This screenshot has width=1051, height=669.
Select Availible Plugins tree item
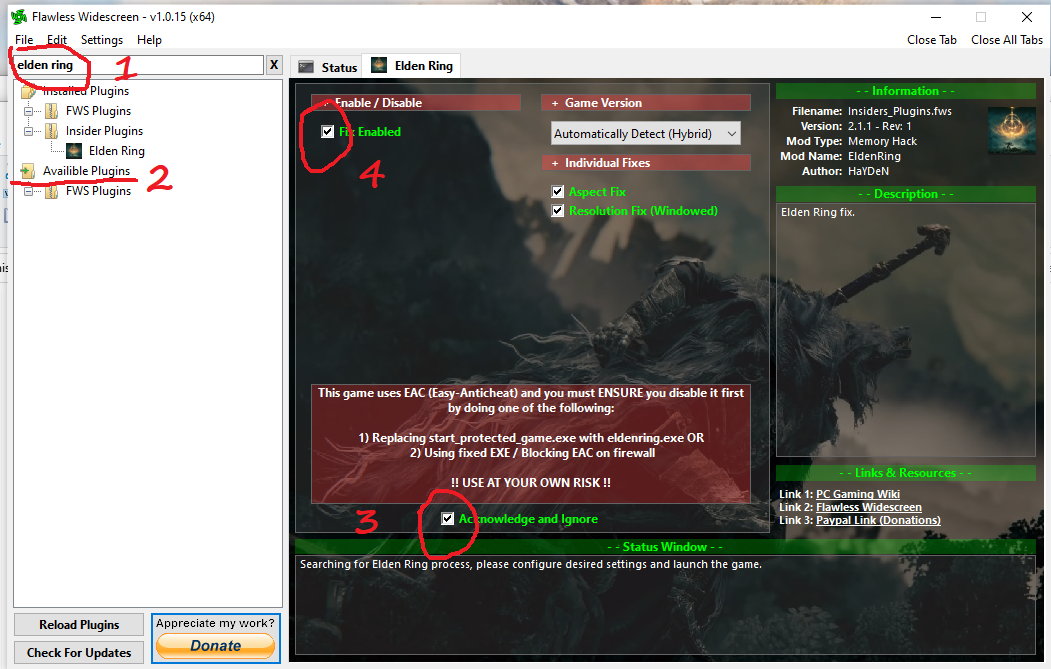tap(86, 171)
